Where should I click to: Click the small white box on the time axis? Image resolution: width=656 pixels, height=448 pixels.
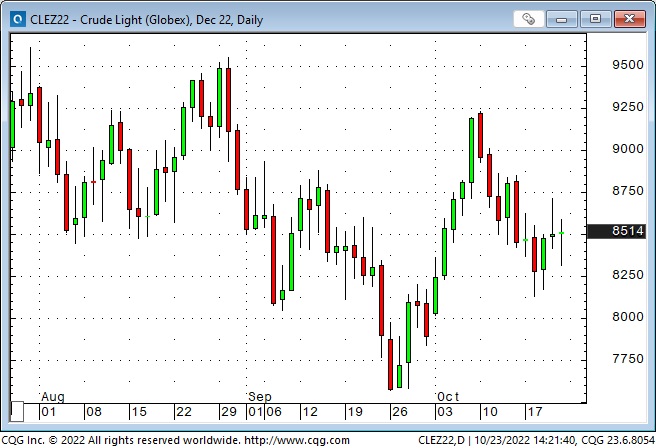pos(17,412)
